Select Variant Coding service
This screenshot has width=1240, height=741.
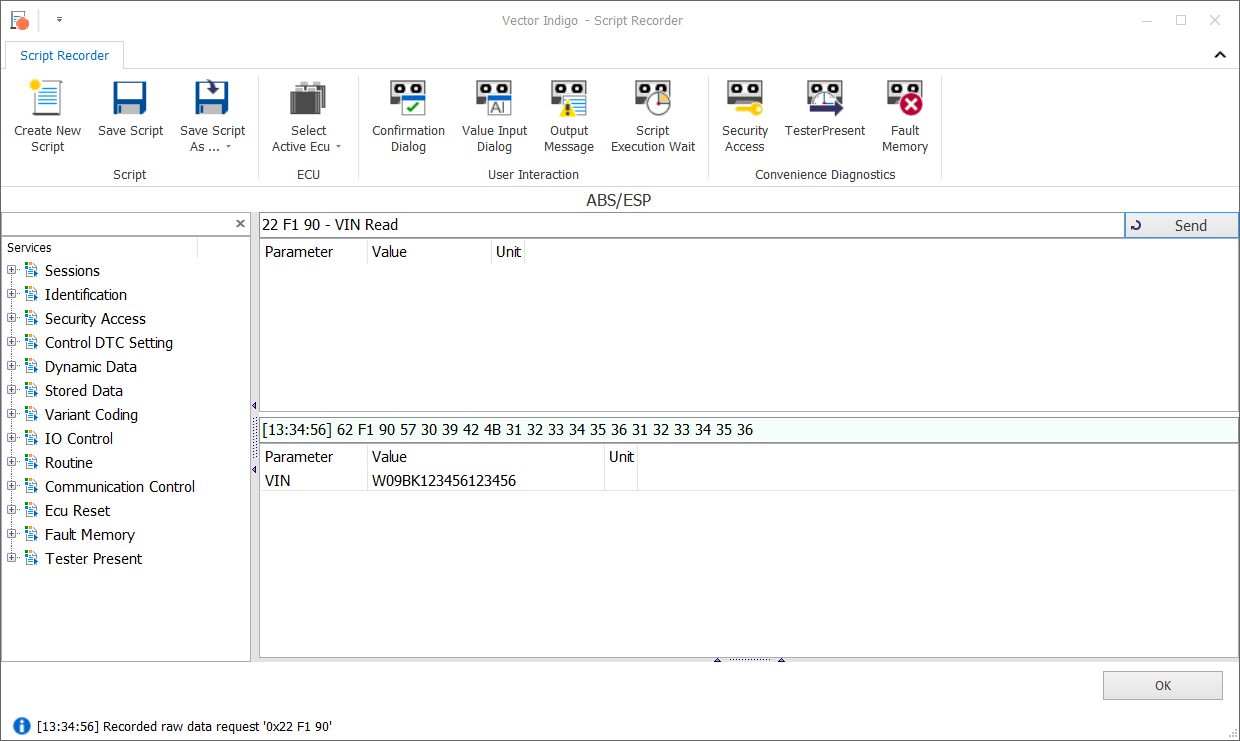click(x=91, y=415)
